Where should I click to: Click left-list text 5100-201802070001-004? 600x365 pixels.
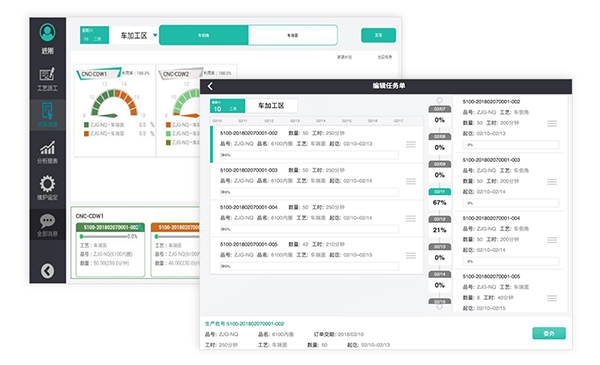click(249, 207)
